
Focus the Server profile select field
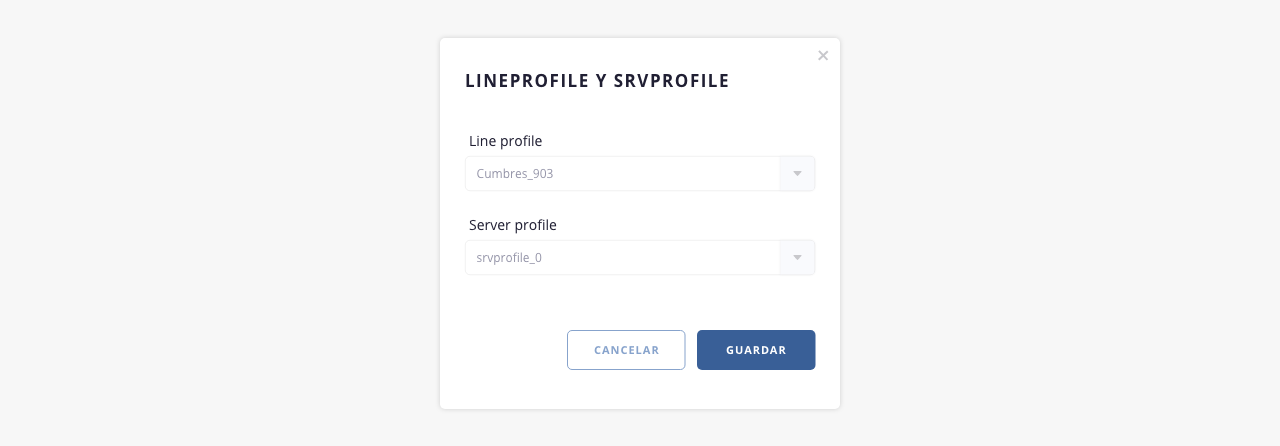pos(622,258)
